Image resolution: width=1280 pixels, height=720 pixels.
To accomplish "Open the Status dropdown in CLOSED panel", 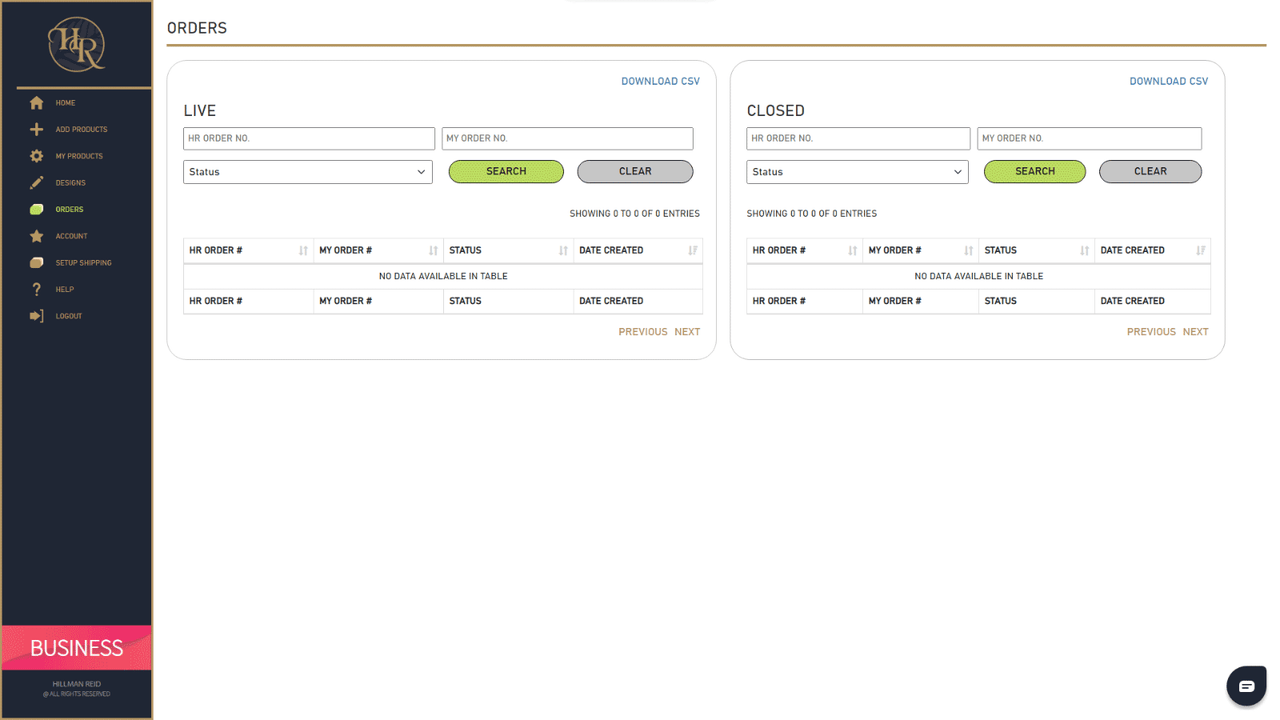I will (x=857, y=171).
